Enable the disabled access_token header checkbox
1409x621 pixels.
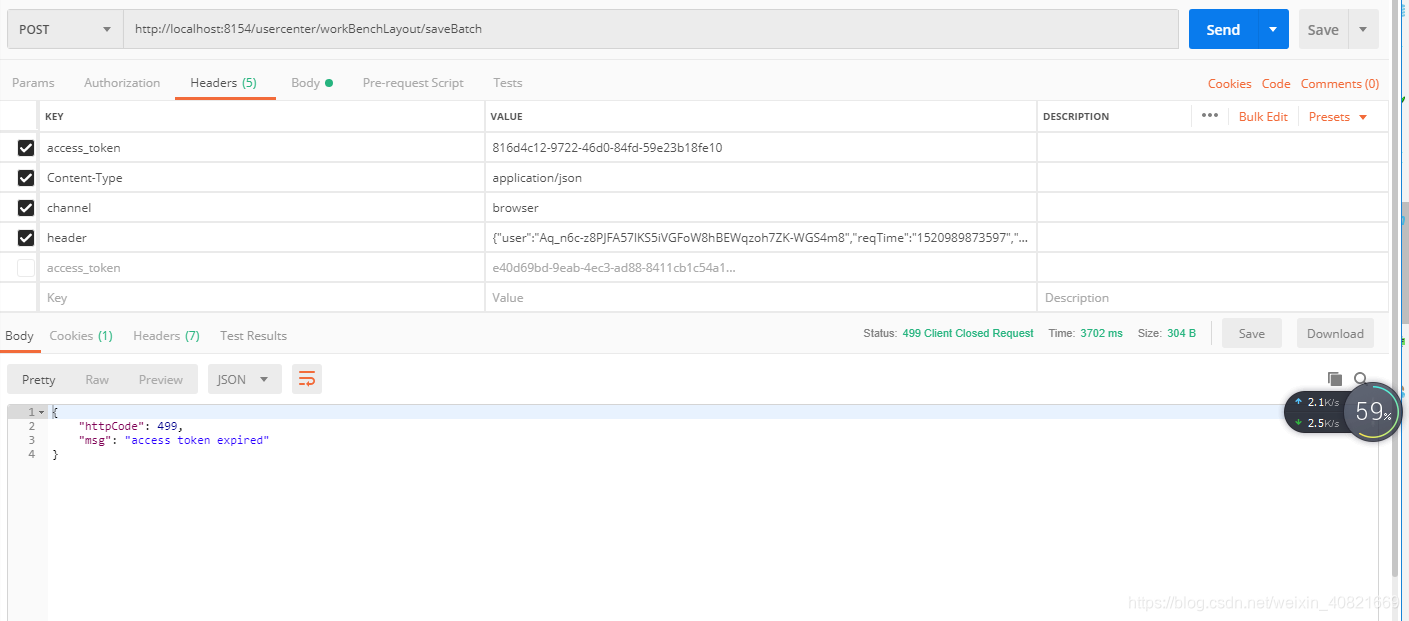coord(26,268)
